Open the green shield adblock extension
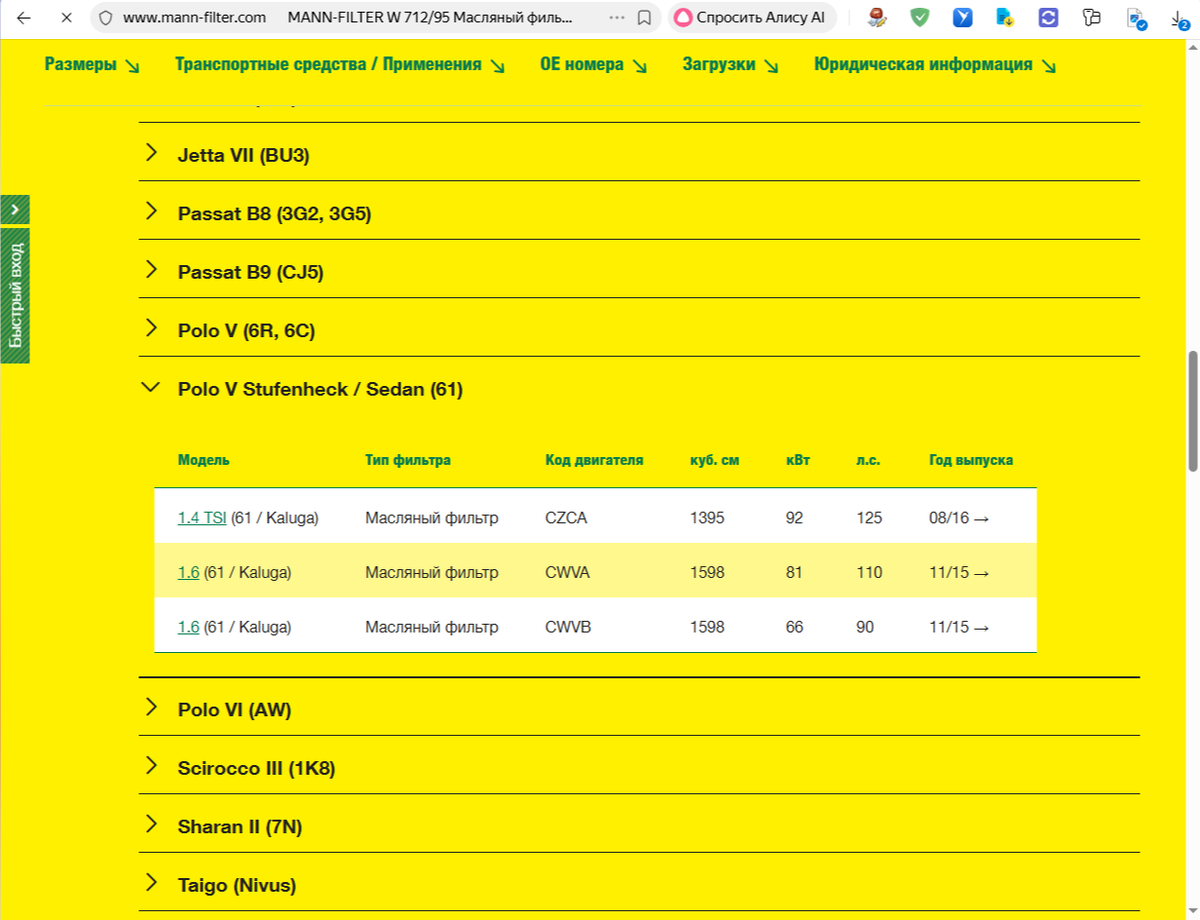1200x920 pixels. click(920, 18)
